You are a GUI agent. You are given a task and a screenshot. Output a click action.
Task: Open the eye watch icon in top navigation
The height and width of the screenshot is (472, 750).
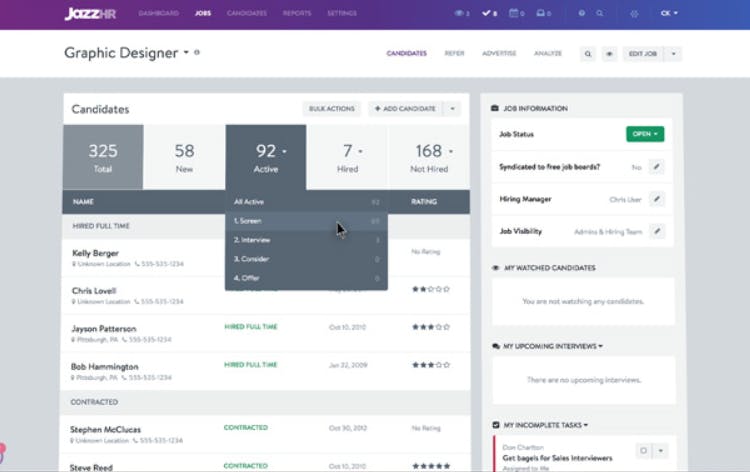coord(462,13)
